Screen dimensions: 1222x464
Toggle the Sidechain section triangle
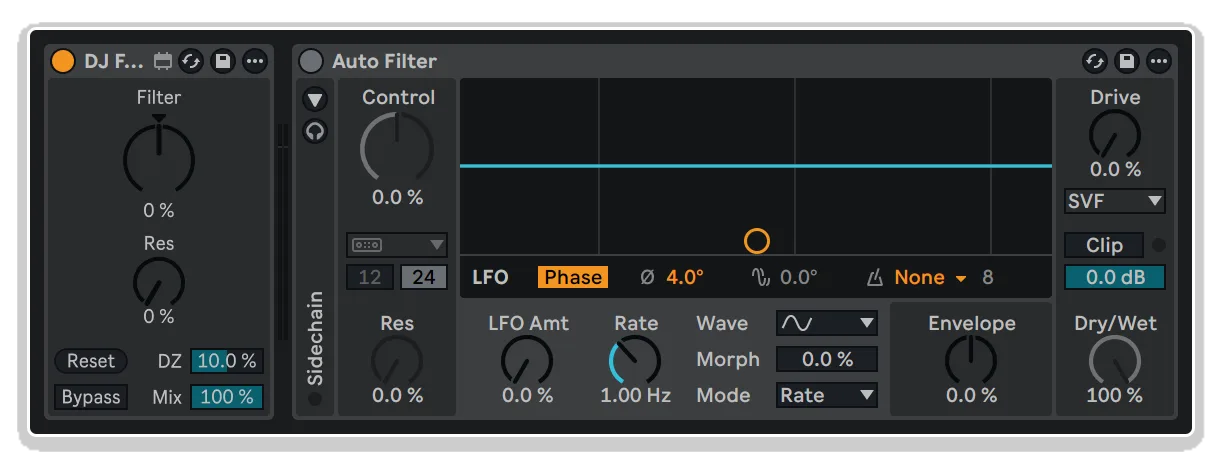coord(316,99)
